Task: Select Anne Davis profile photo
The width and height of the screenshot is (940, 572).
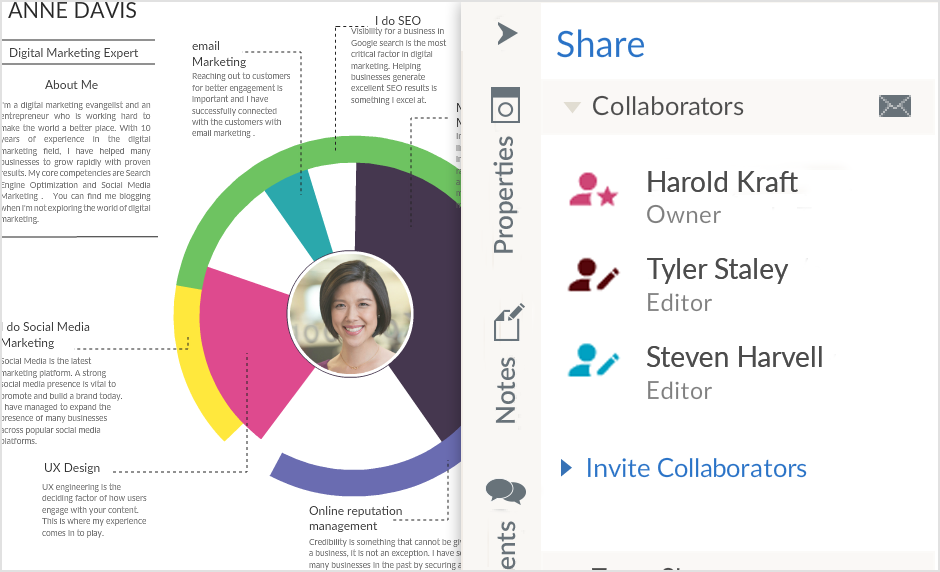Action: (x=350, y=313)
